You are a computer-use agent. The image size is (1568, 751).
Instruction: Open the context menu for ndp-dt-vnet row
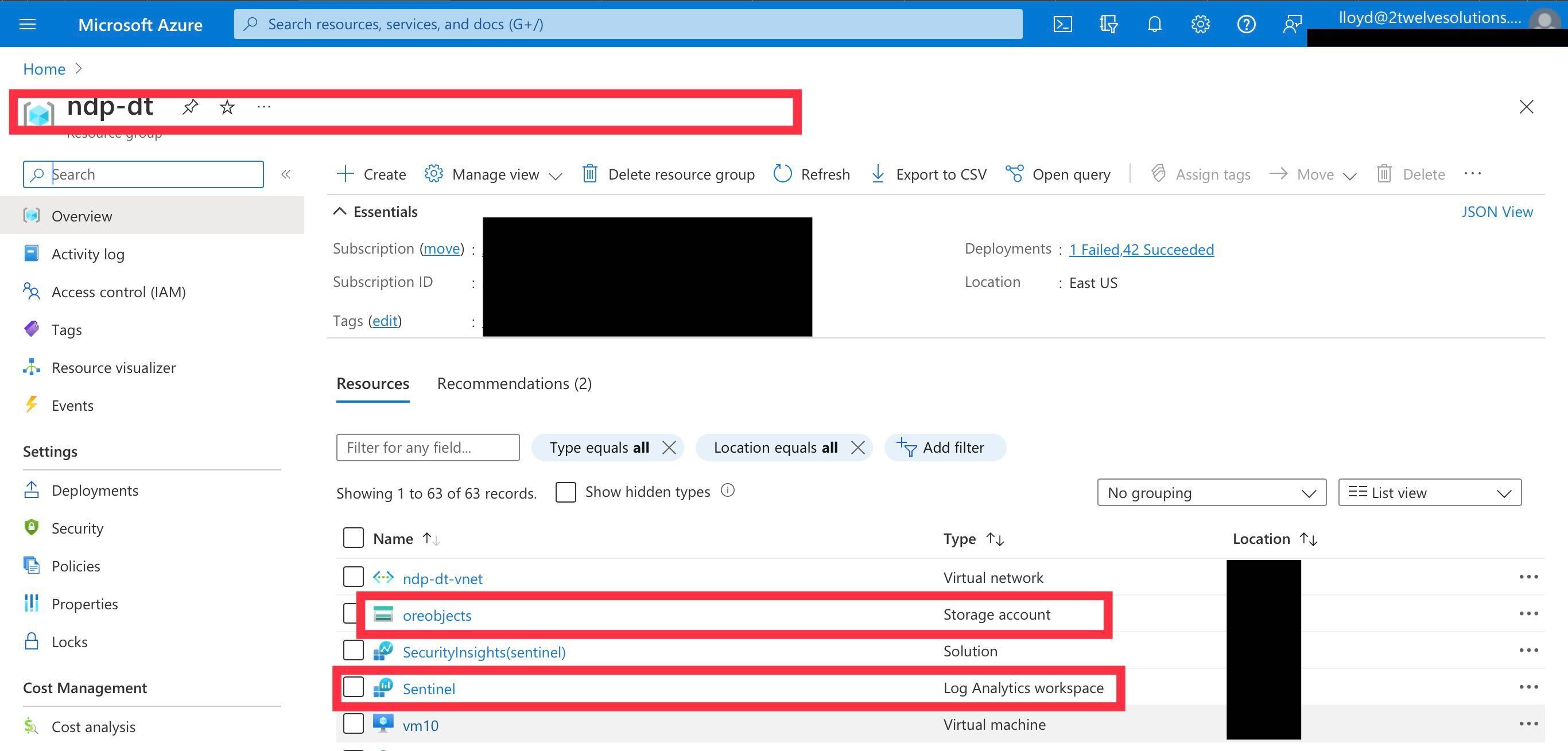pos(1528,577)
